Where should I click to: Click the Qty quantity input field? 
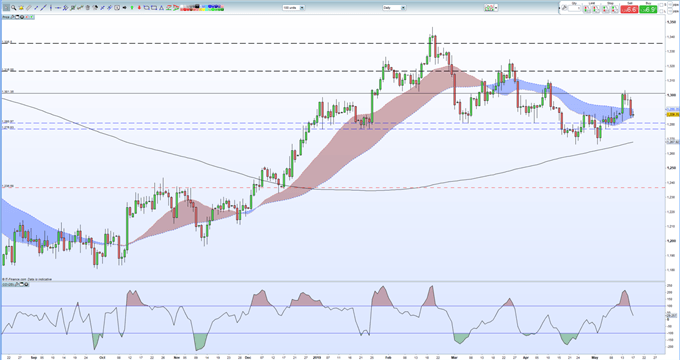574,8
